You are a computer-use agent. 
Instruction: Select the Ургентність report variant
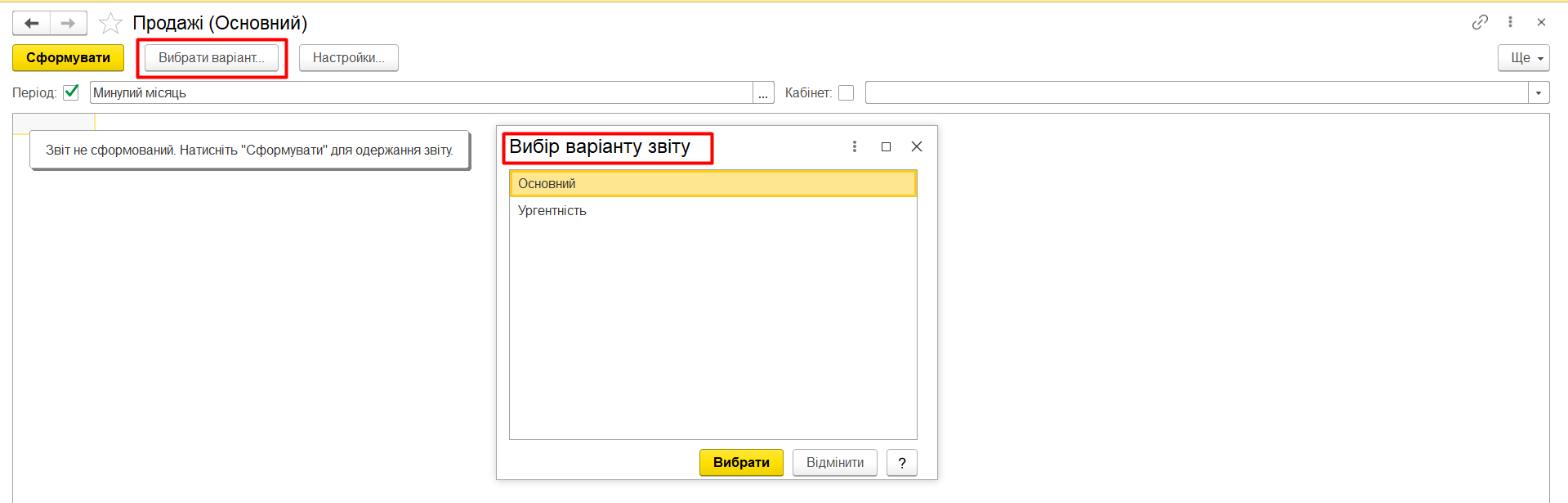tap(552, 211)
